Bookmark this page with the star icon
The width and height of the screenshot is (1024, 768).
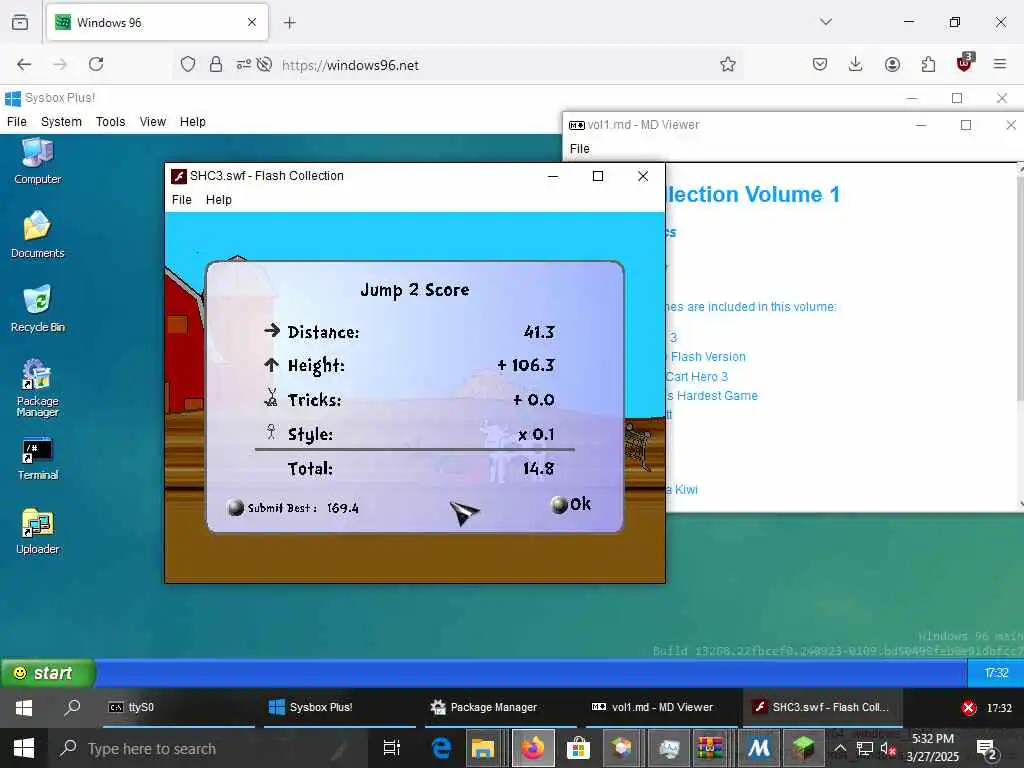point(728,64)
